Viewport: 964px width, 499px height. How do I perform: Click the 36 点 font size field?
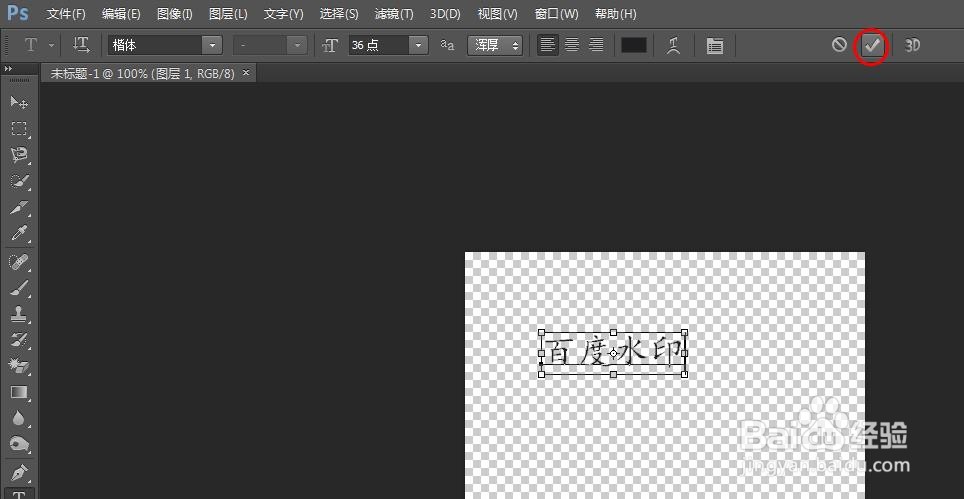click(378, 45)
